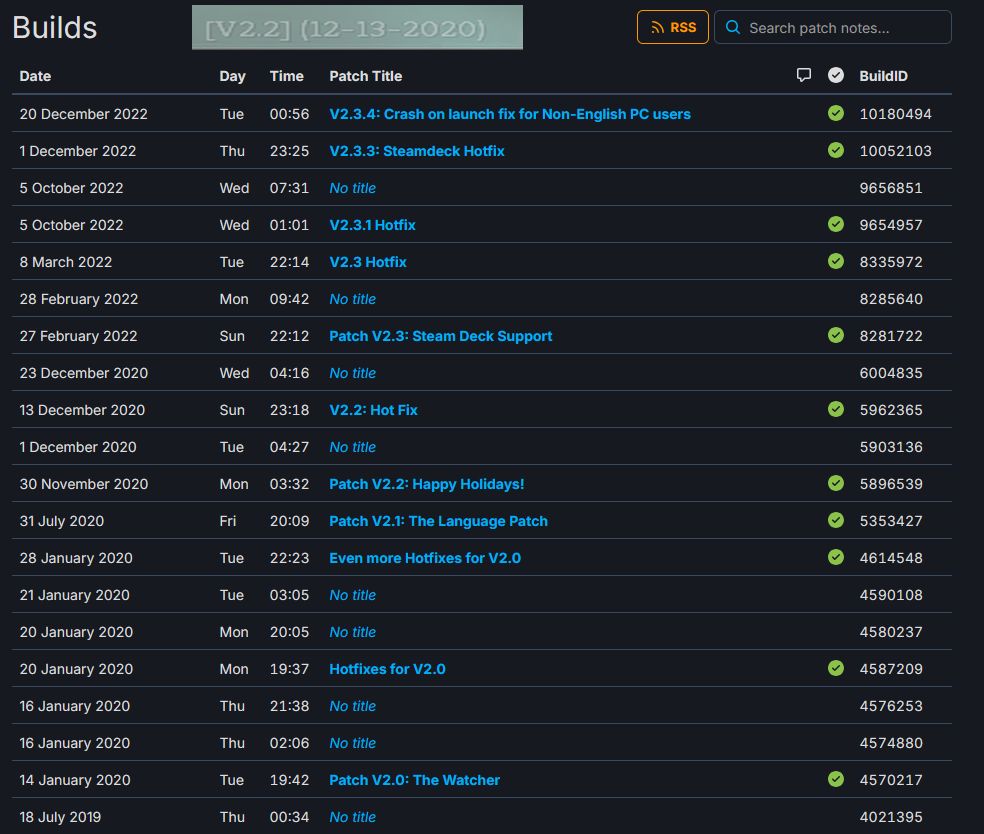Click green check icon for build 5896539
Image resolution: width=984 pixels, height=834 pixels.
tap(835, 484)
